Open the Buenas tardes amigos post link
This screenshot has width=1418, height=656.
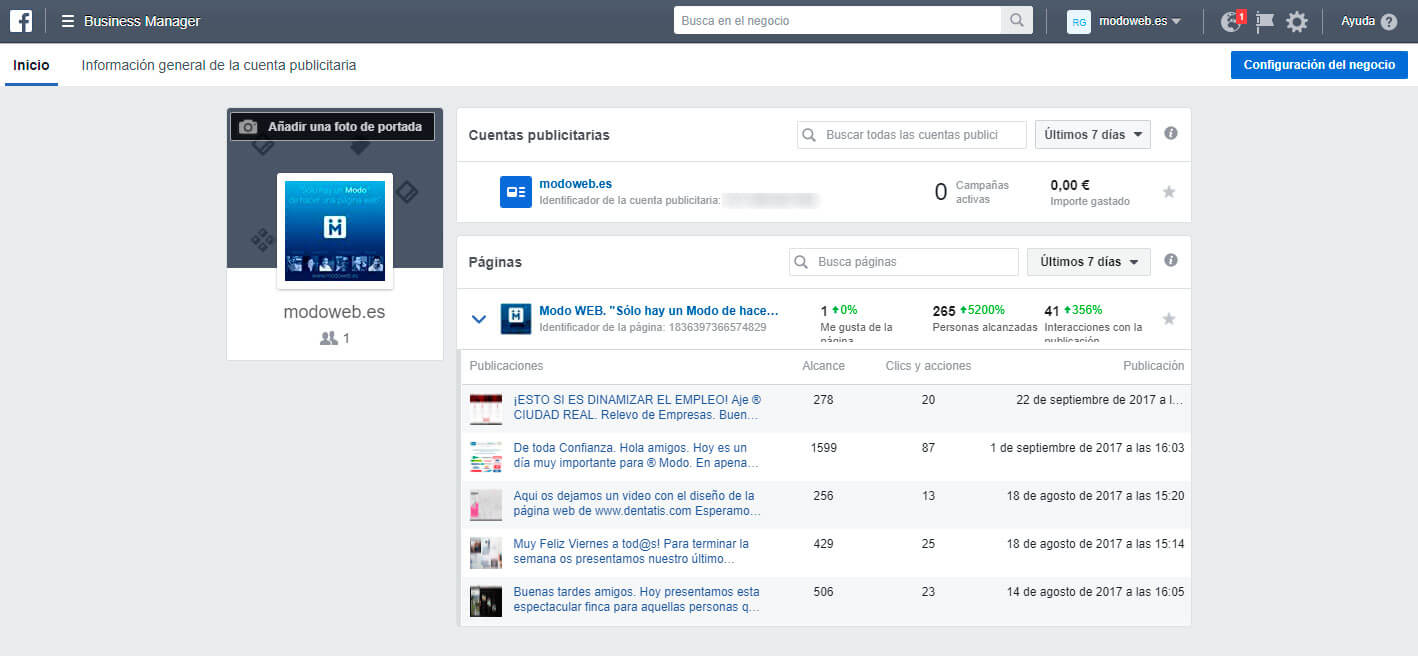pos(636,599)
